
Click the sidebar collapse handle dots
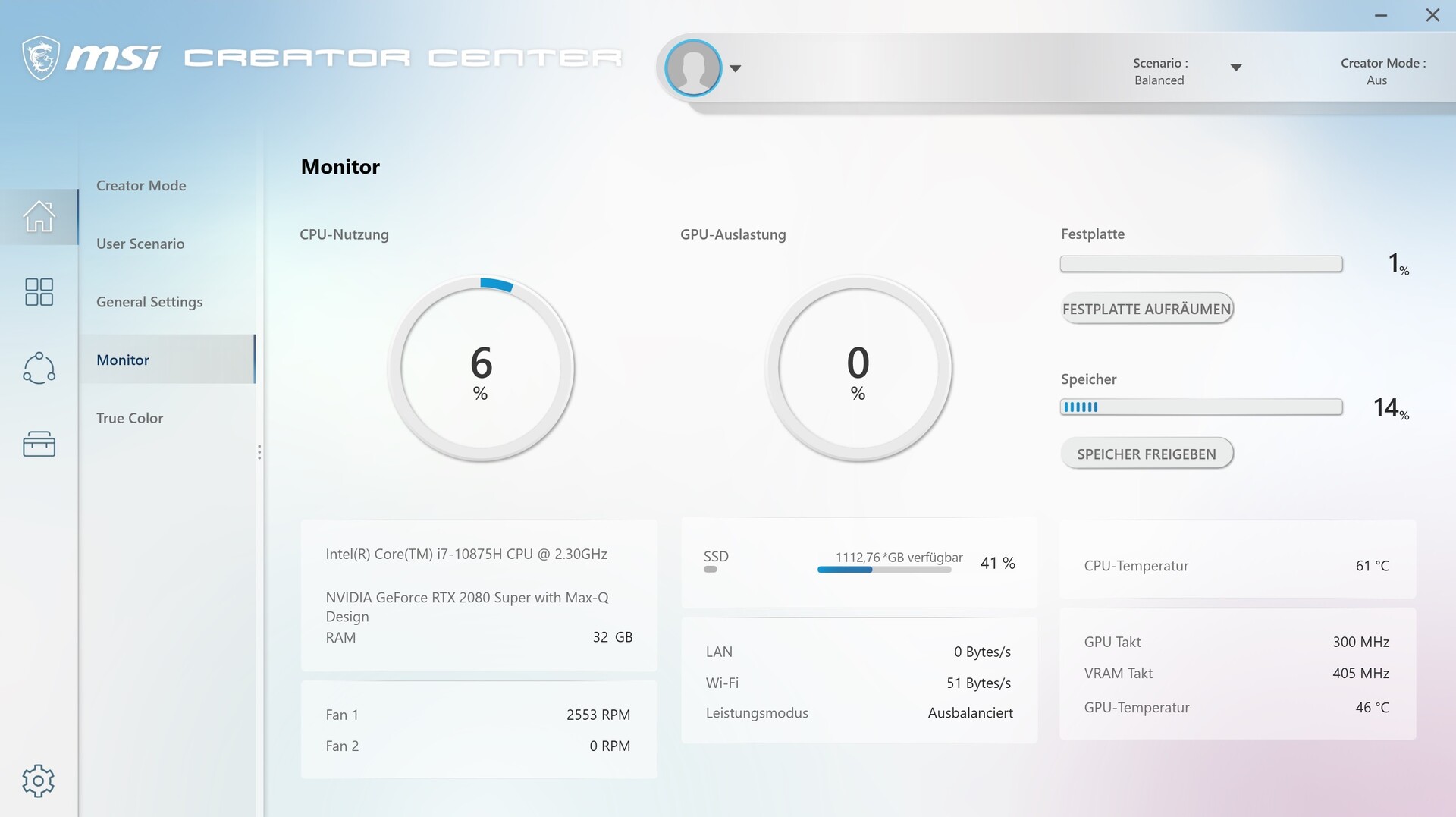point(259,452)
